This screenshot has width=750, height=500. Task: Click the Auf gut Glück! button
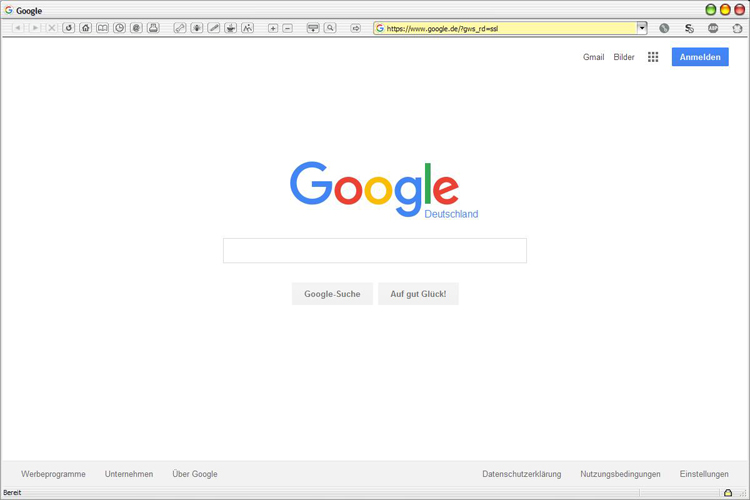pos(418,294)
